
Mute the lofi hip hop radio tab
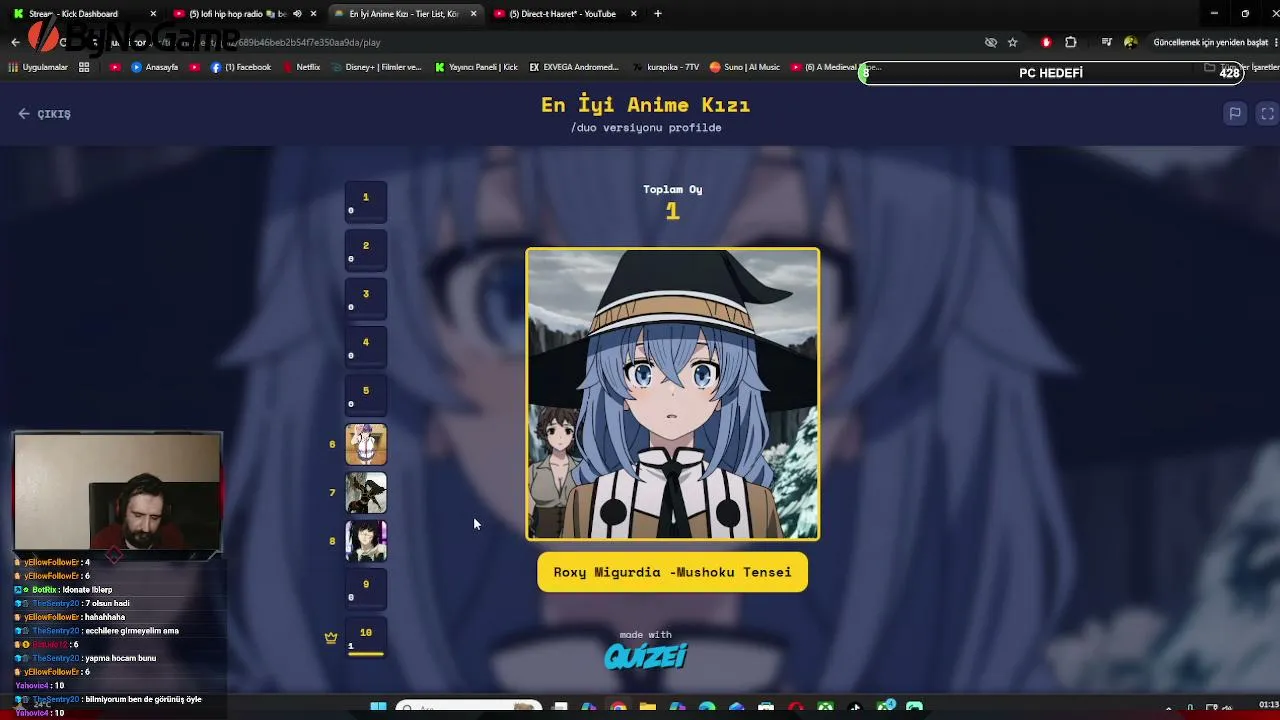click(x=297, y=14)
